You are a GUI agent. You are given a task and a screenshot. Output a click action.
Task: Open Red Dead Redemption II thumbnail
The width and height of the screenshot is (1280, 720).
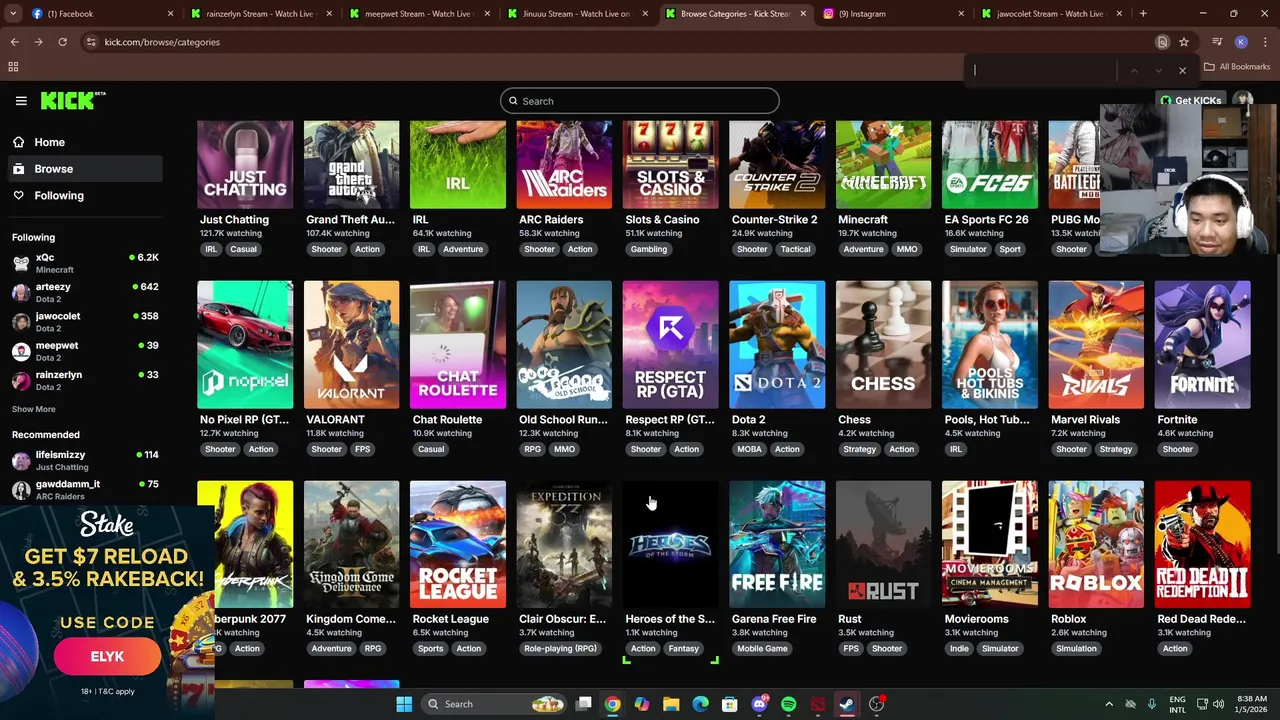(1202, 544)
